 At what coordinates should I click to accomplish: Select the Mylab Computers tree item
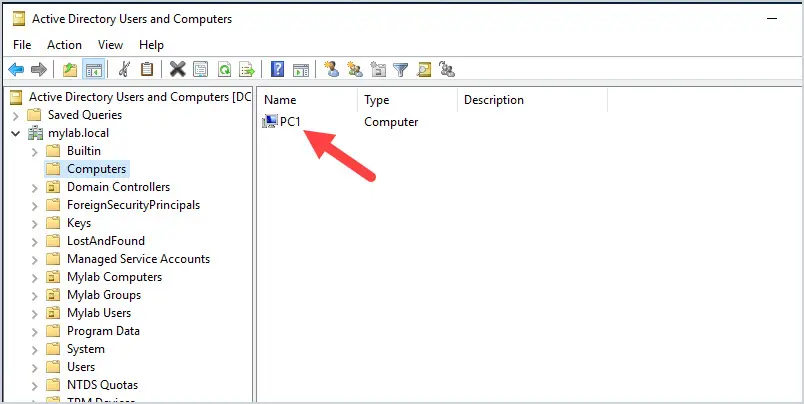(114, 277)
